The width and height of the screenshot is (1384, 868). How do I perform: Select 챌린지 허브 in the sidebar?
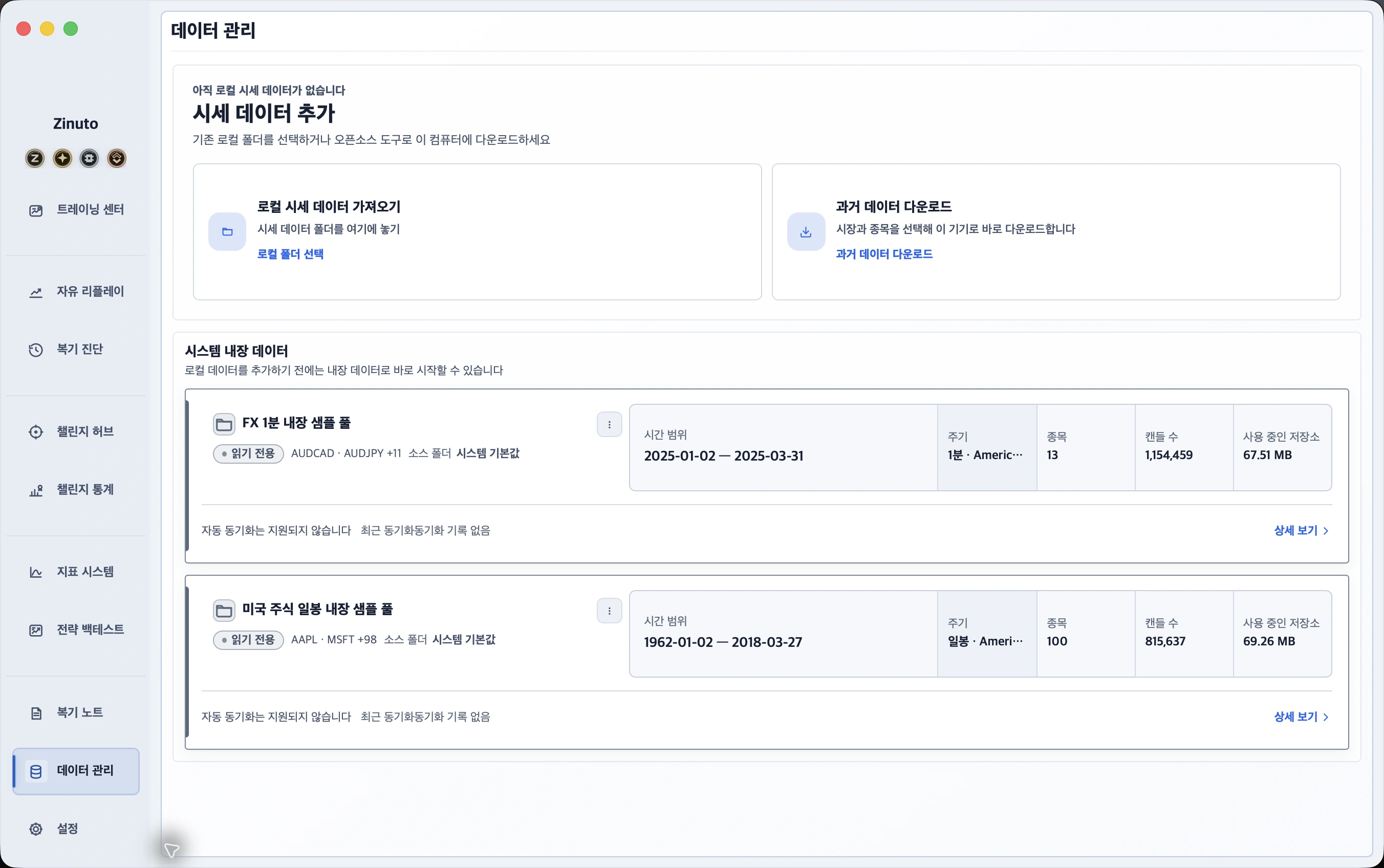click(76, 432)
